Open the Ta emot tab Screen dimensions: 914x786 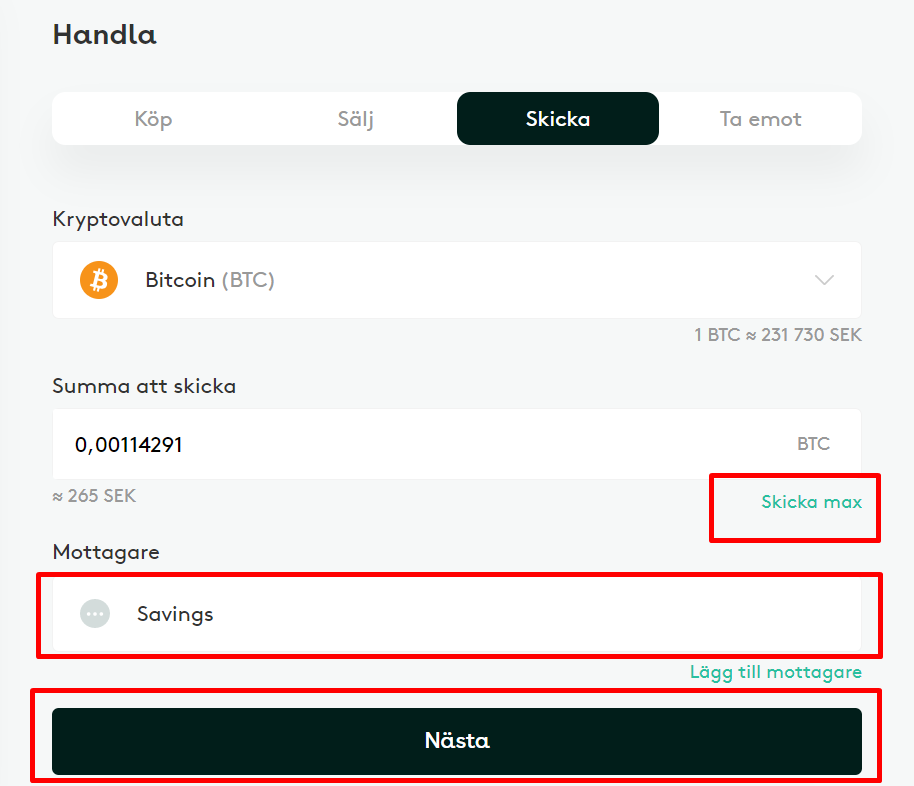pyautogui.click(x=760, y=119)
